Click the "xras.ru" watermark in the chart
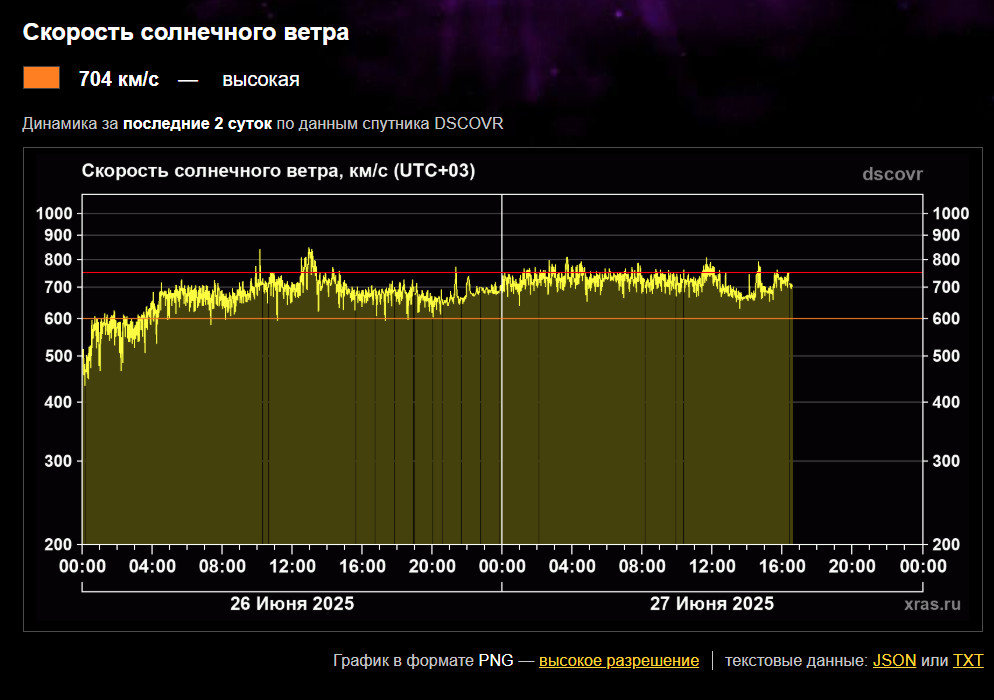Screen dimensions: 994x700 pos(931,604)
